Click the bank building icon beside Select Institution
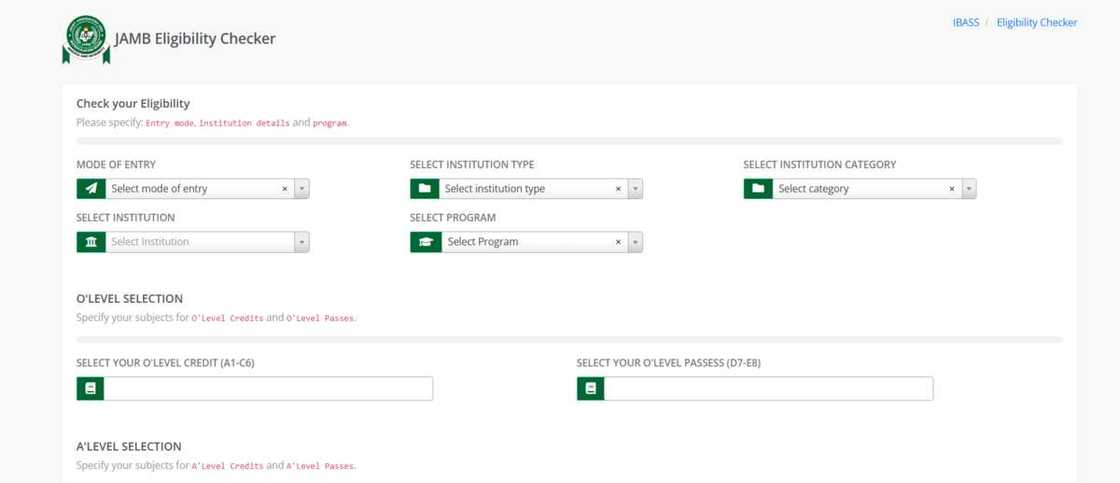The height and width of the screenshot is (483, 1120). [x=91, y=242]
